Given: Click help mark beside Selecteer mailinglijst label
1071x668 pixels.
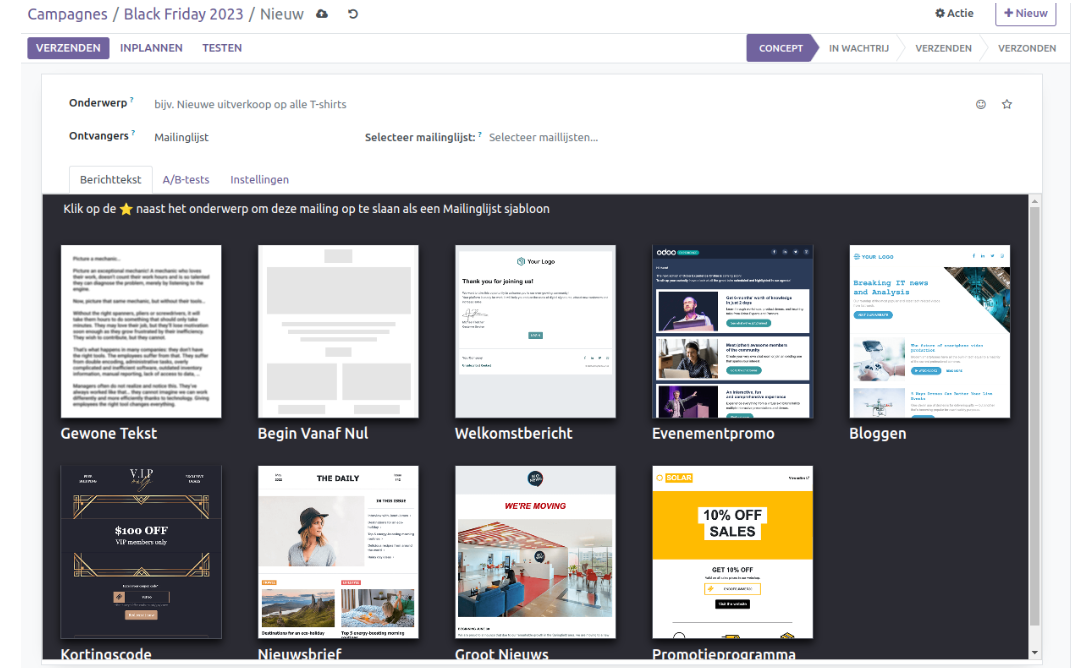Looking at the screenshot, I should tap(479, 135).
